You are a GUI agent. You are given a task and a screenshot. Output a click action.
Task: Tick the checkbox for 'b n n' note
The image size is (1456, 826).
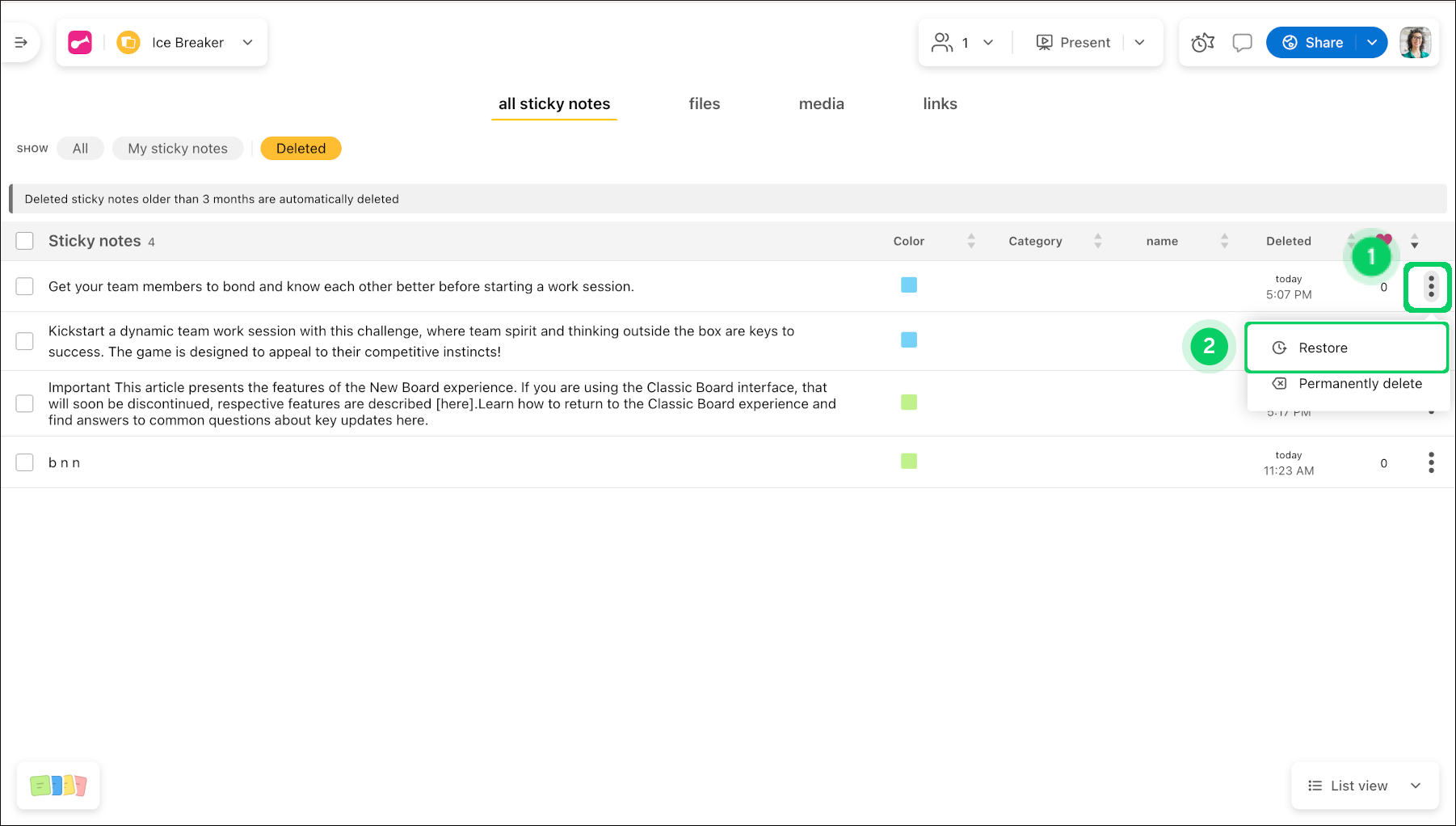tap(25, 463)
